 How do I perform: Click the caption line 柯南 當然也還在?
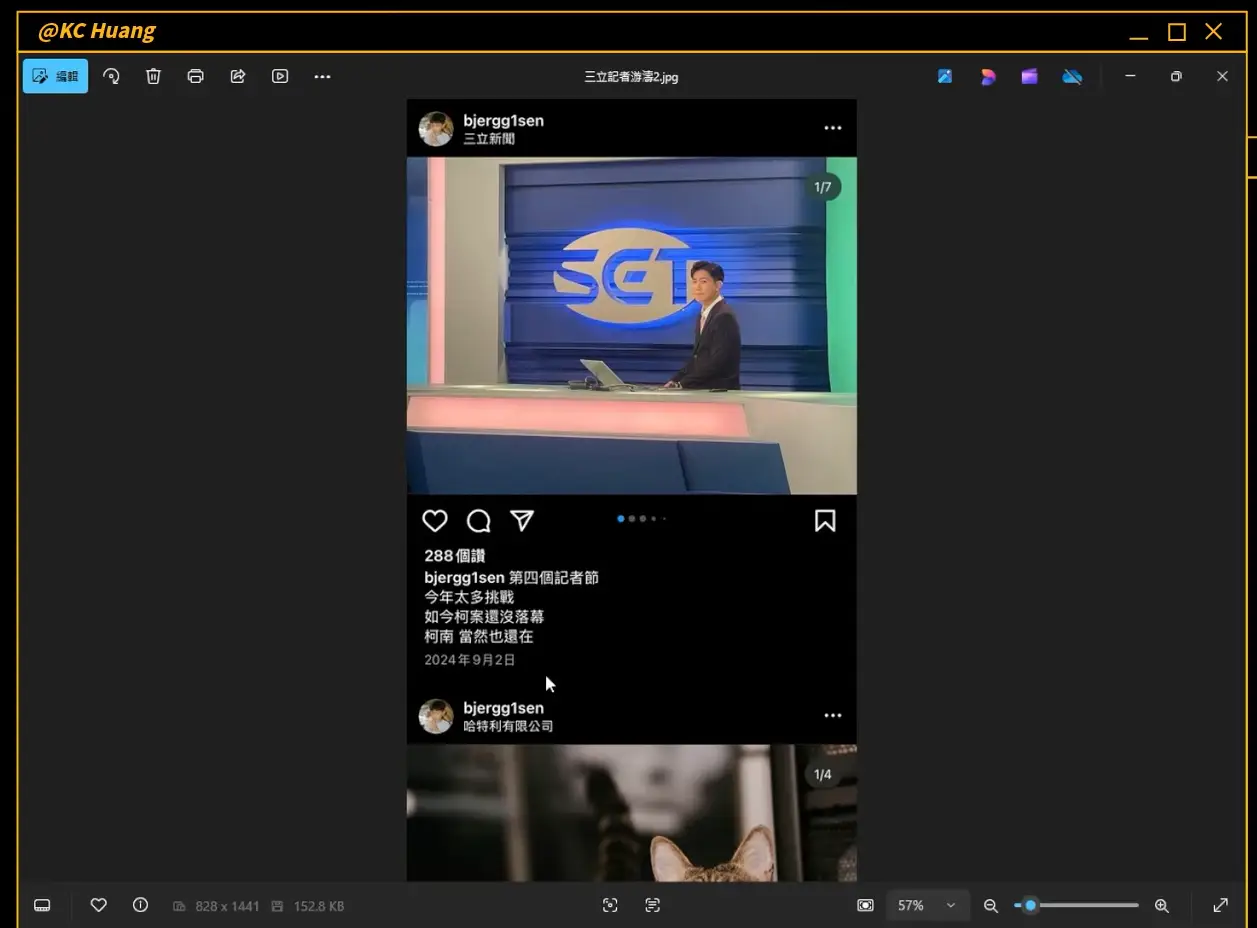click(x=479, y=636)
